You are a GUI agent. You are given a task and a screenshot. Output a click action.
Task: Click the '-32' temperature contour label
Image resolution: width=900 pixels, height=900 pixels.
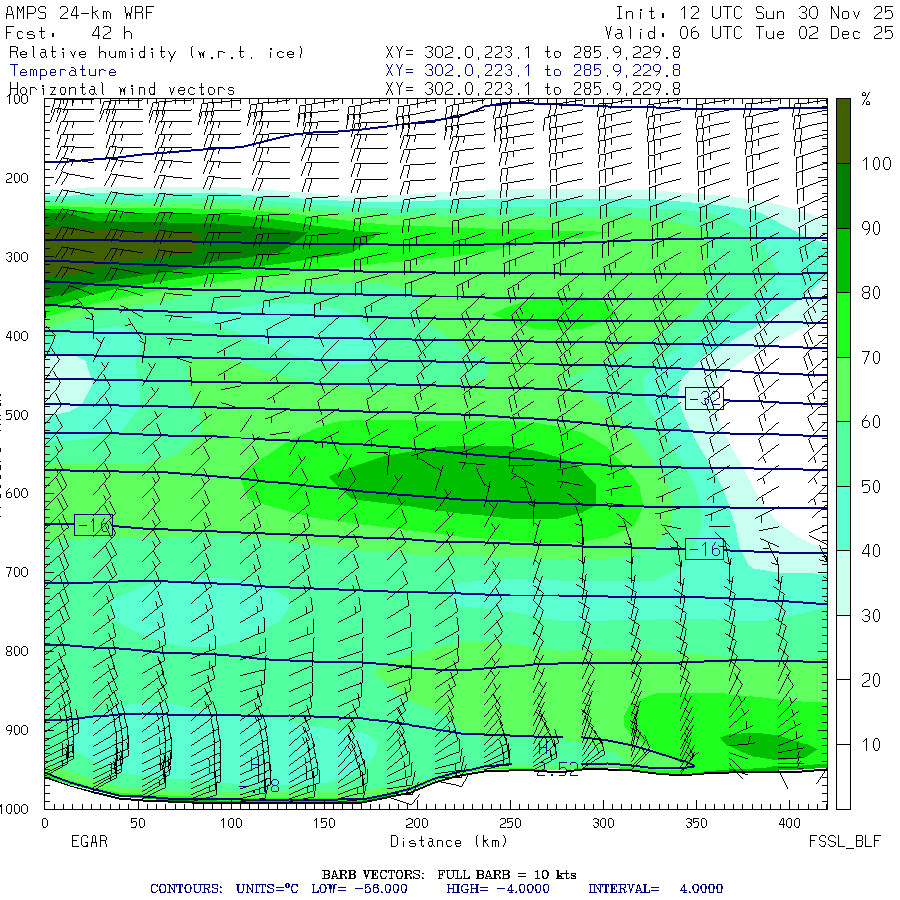point(704,398)
